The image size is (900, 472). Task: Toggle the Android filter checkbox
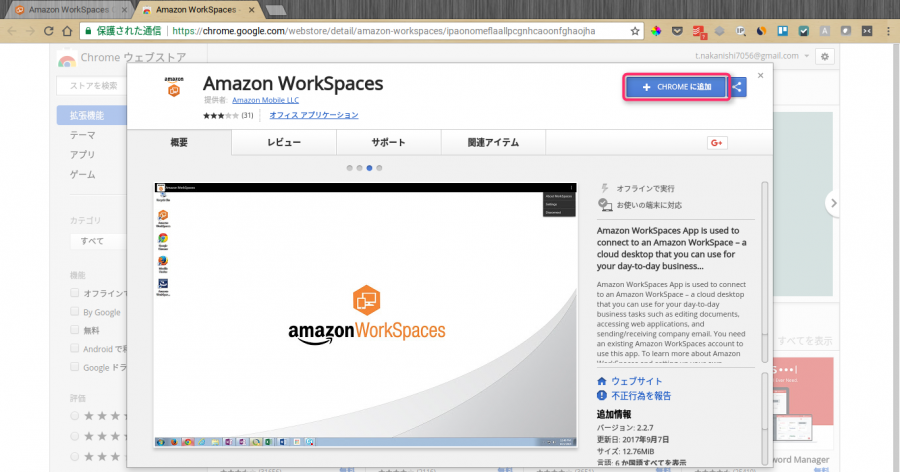coord(75,348)
